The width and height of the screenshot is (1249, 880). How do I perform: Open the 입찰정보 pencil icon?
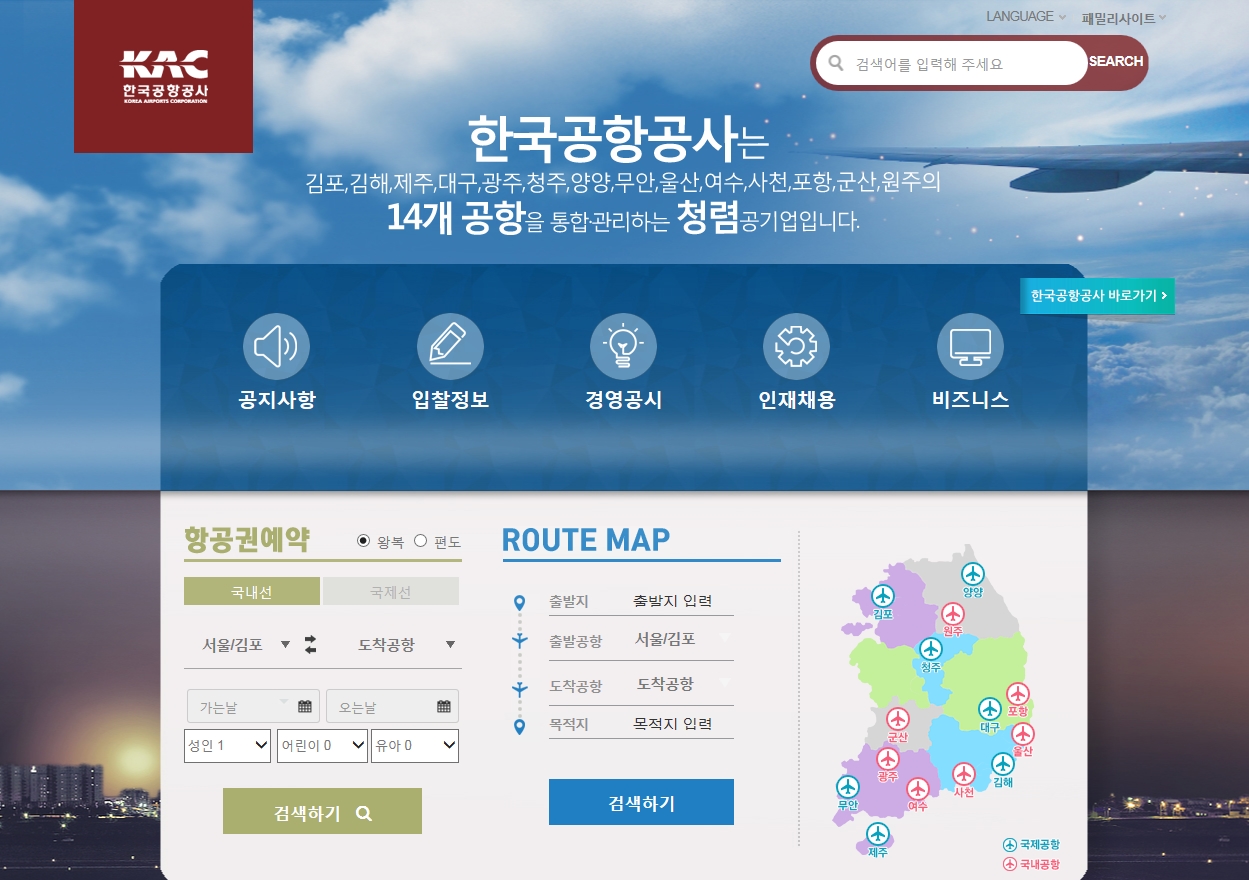pos(450,347)
